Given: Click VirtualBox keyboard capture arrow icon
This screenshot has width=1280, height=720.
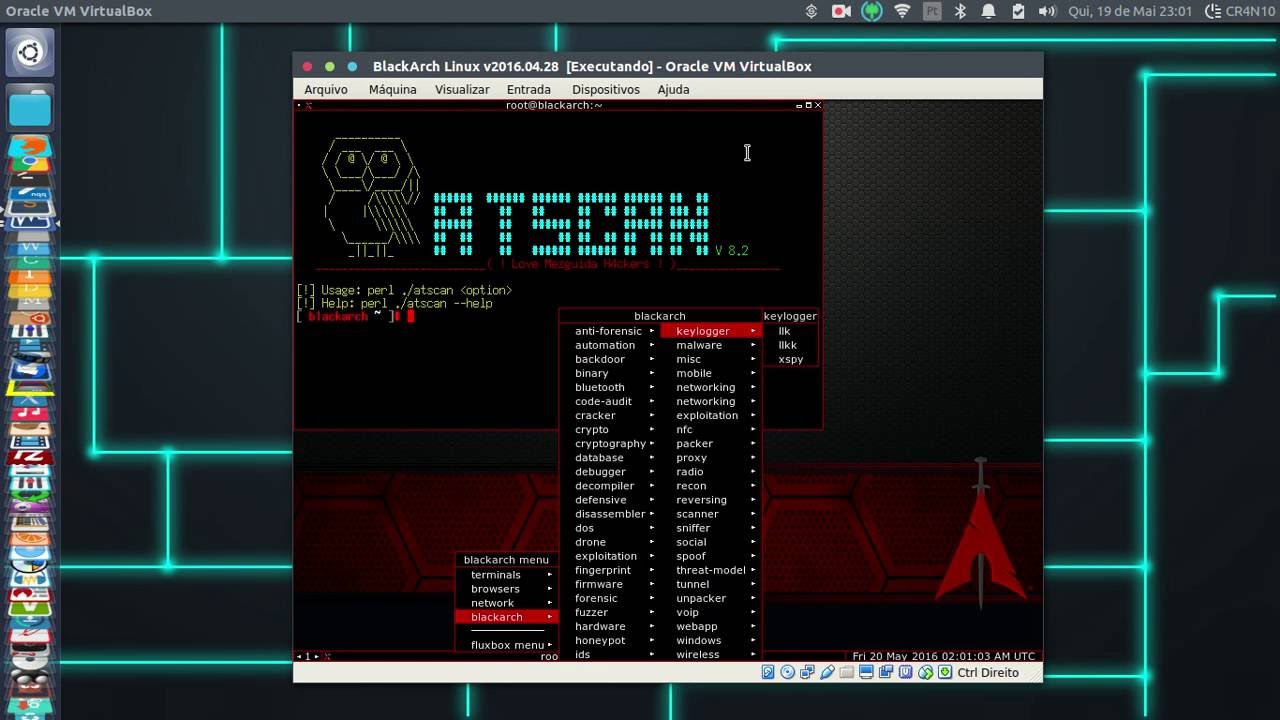Looking at the screenshot, I should [945, 672].
